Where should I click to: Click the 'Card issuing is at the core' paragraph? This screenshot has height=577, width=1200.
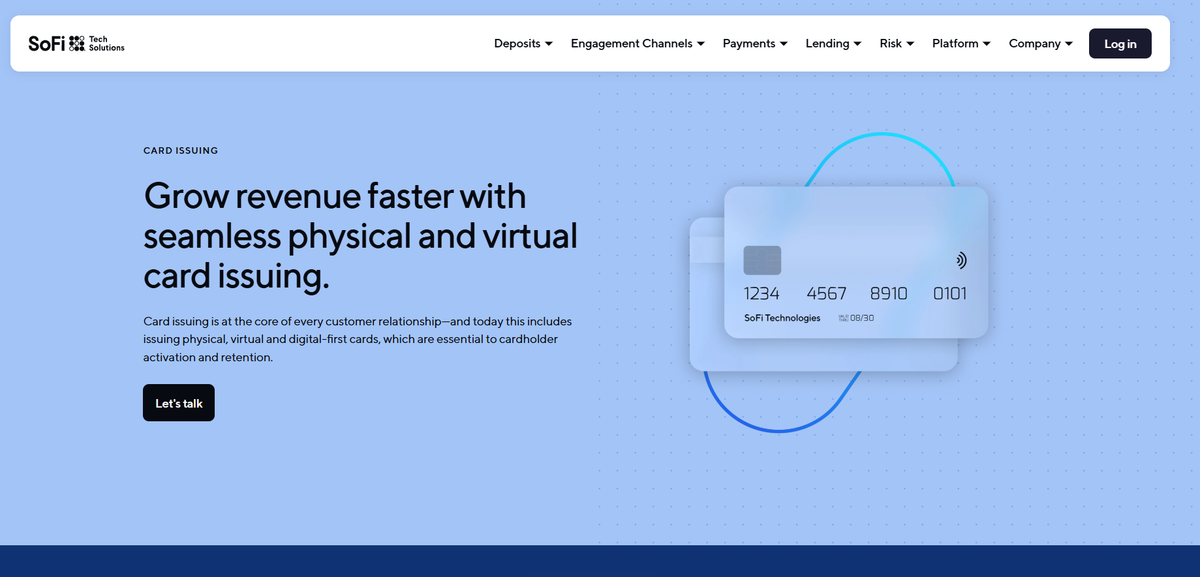pos(358,340)
